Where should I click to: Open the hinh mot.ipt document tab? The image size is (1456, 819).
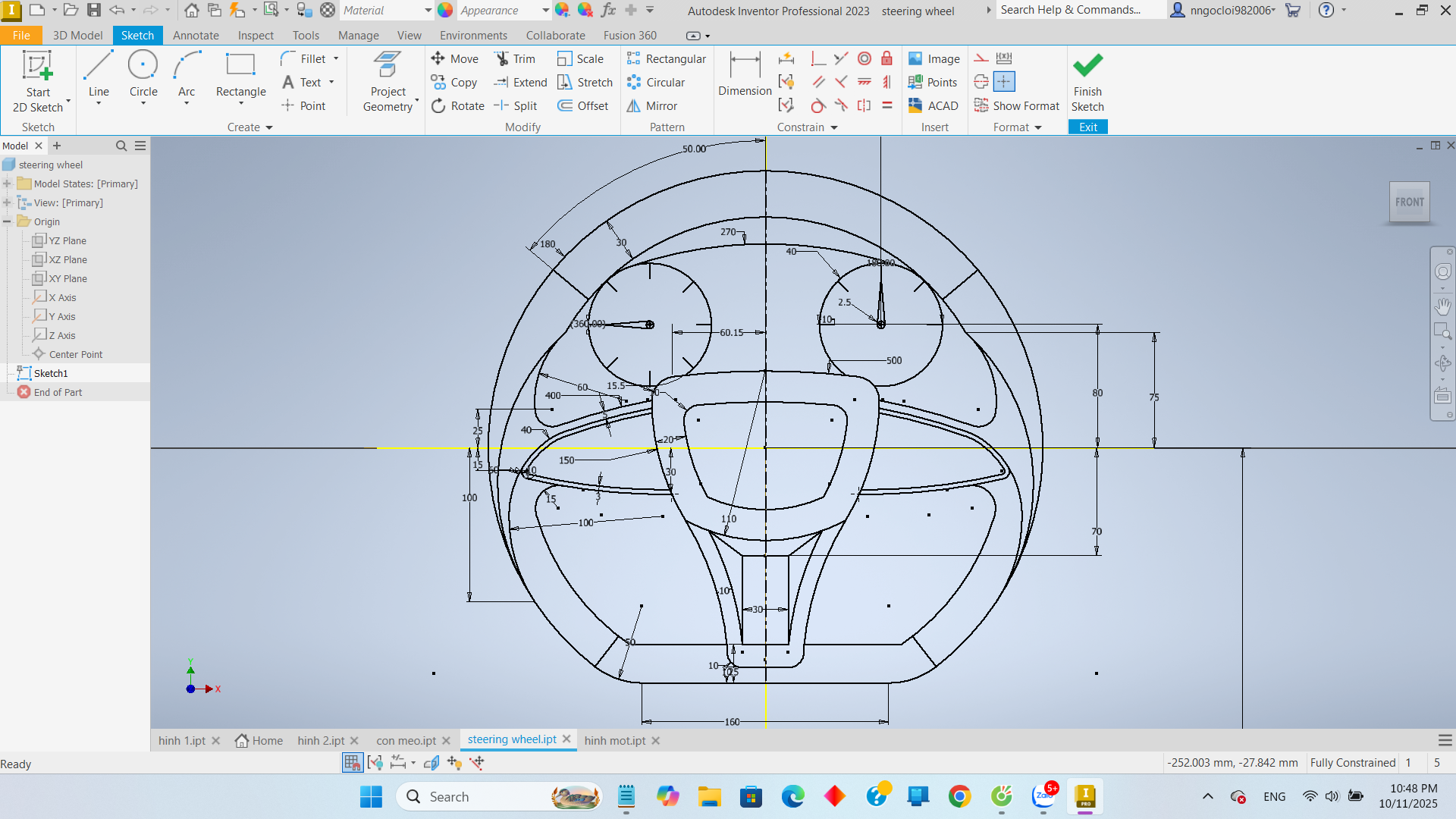coord(614,741)
